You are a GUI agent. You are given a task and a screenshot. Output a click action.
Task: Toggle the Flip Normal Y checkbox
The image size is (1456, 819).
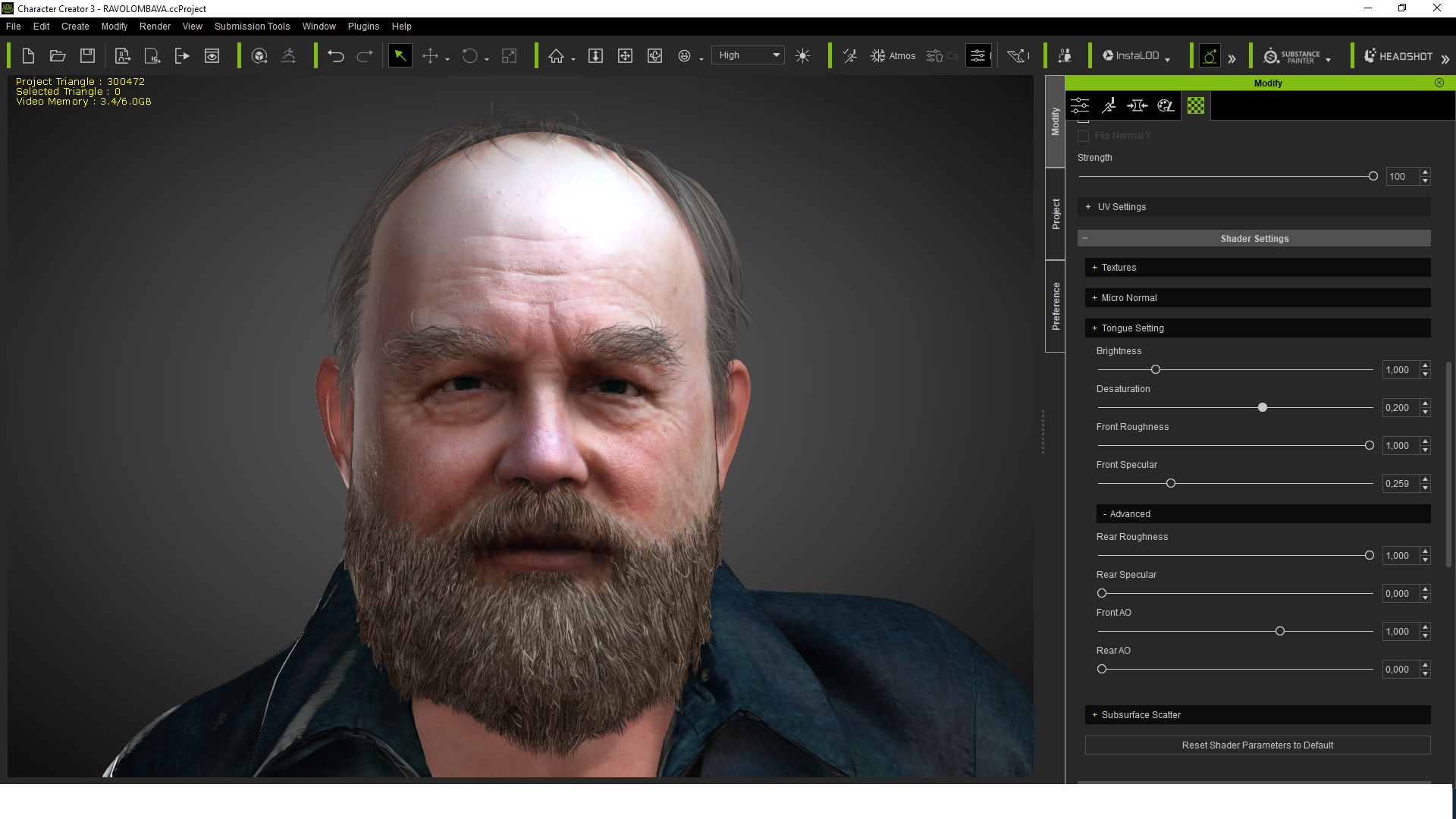coord(1083,136)
